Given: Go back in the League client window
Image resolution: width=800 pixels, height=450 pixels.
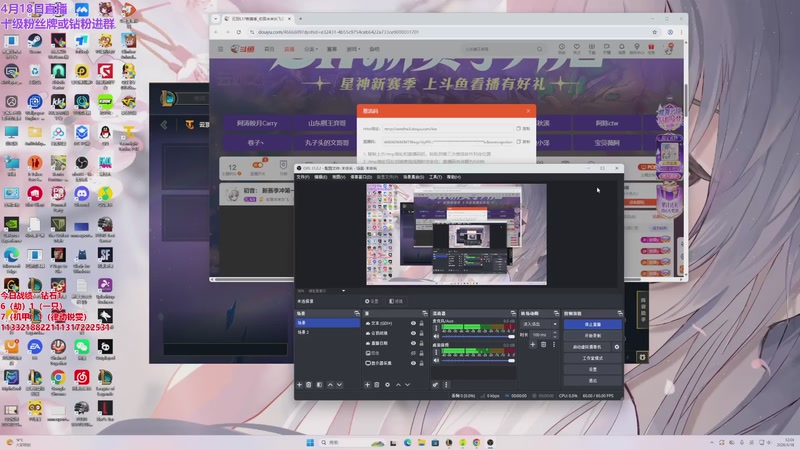Looking at the screenshot, I should coord(164,124).
